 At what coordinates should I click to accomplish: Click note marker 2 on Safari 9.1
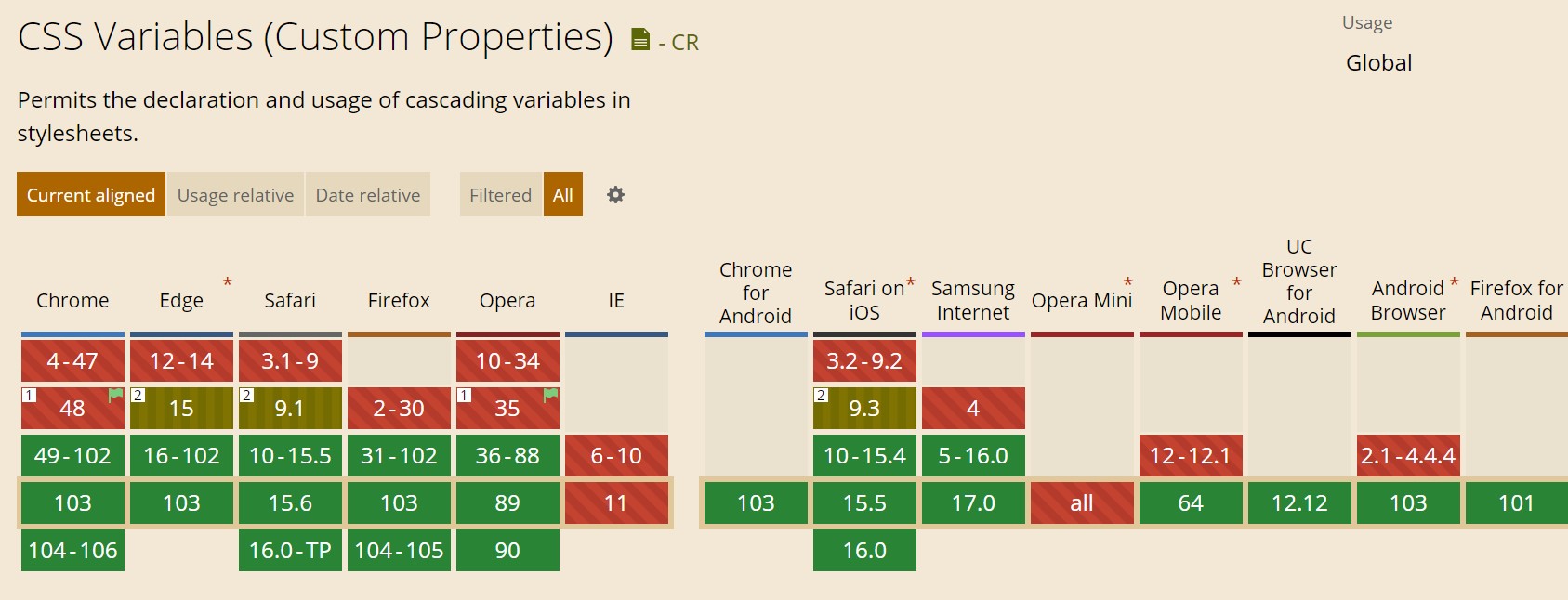(246, 396)
